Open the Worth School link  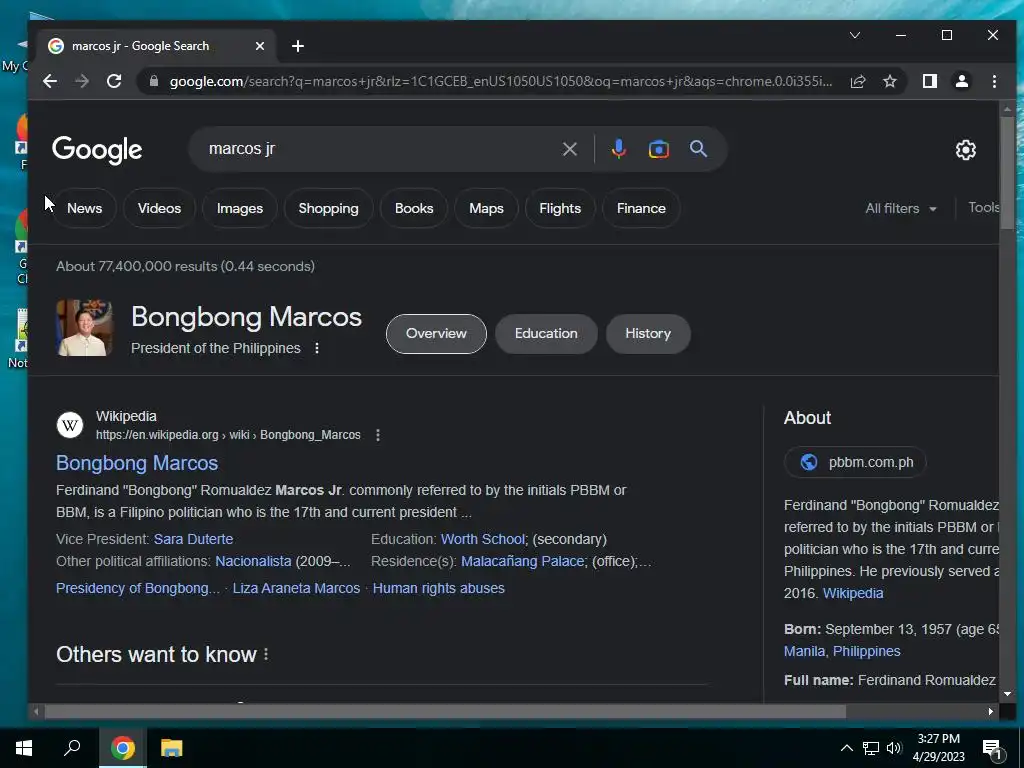coord(483,539)
